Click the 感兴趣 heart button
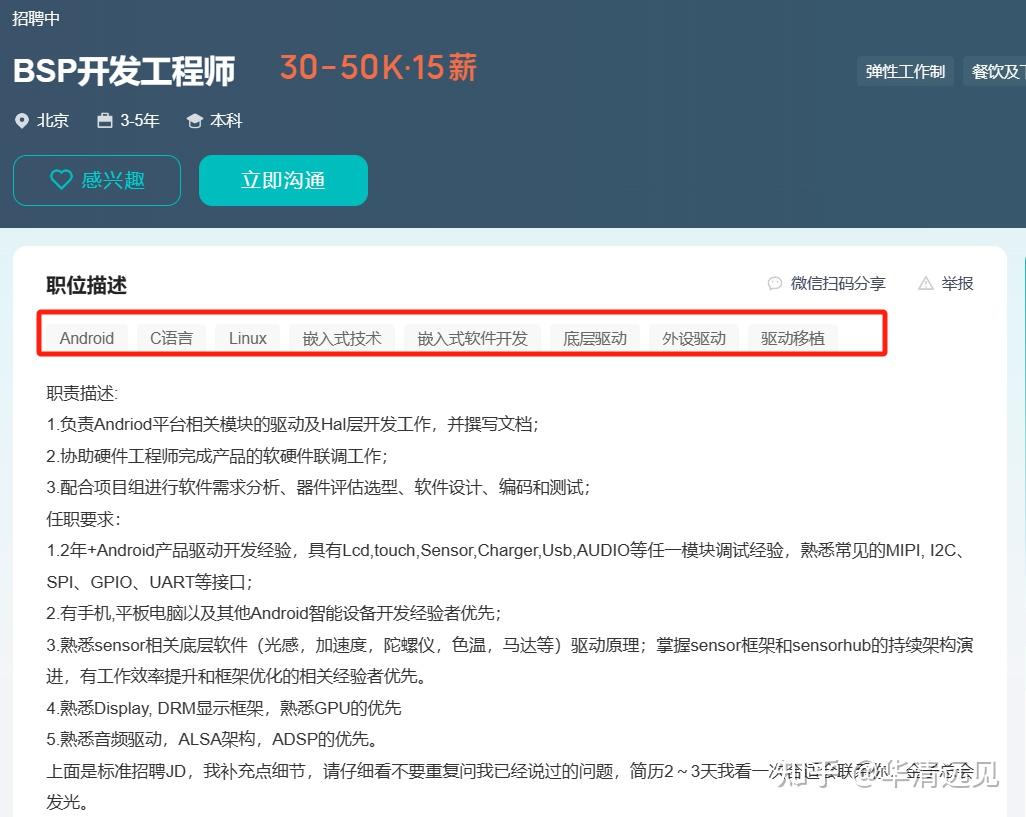Image resolution: width=1026 pixels, height=817 pixels. pyautogui.click(x=97, y=181)
